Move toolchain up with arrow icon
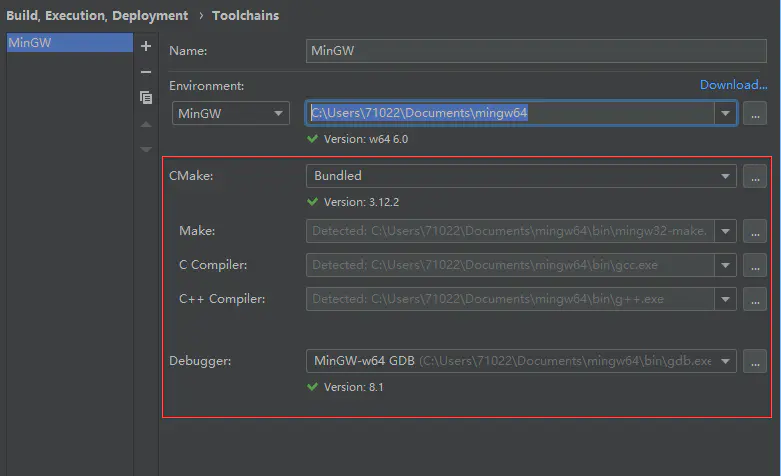 pyautogui.click(x=146, y=124)
